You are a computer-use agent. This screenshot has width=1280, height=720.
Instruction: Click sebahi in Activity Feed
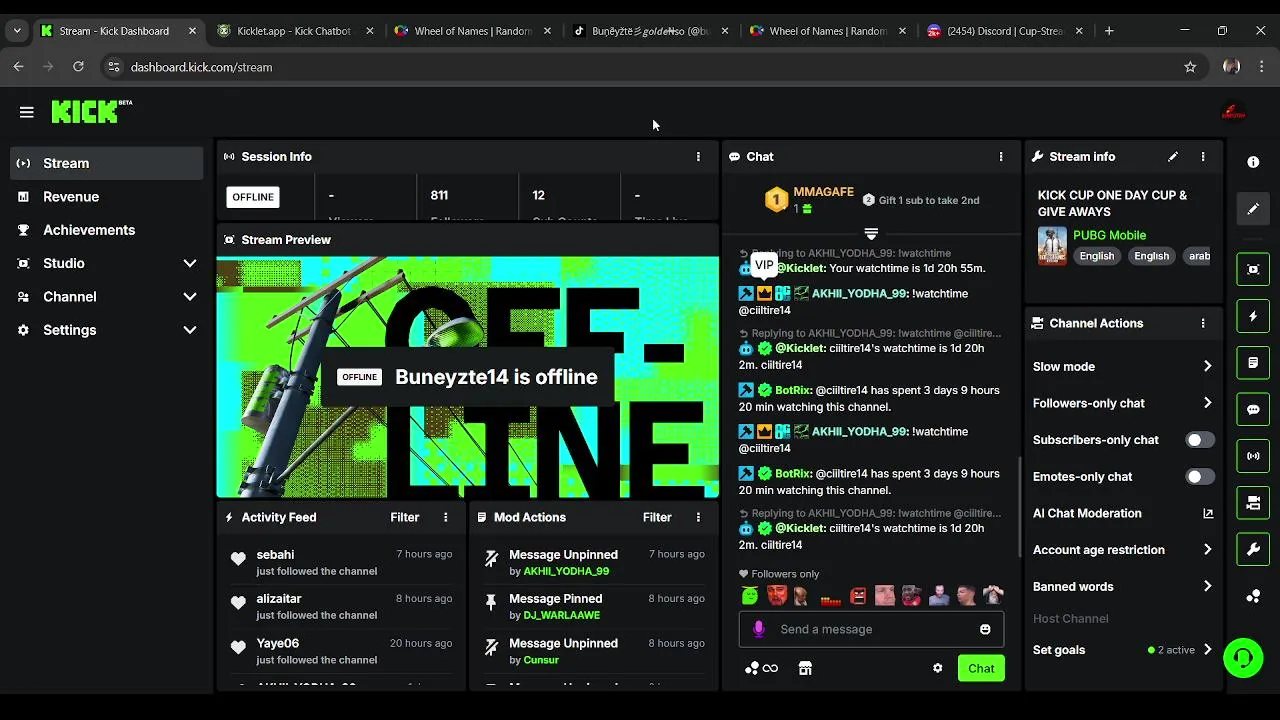point(275,555)
